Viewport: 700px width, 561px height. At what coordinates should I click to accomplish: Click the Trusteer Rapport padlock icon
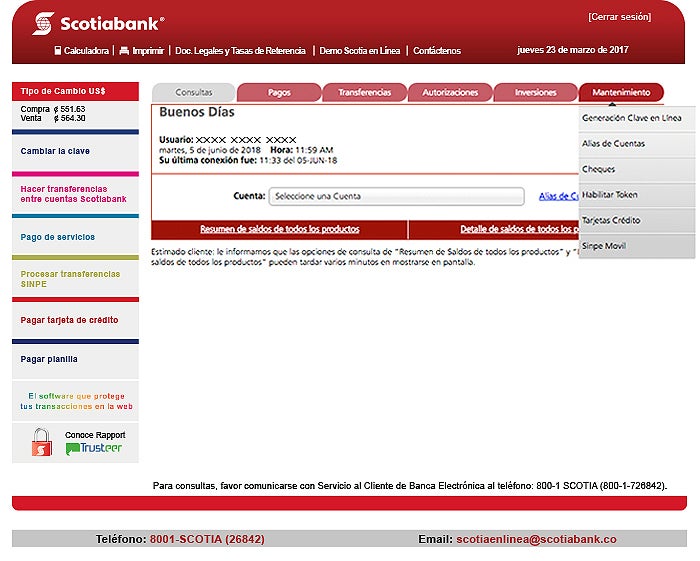41,442
